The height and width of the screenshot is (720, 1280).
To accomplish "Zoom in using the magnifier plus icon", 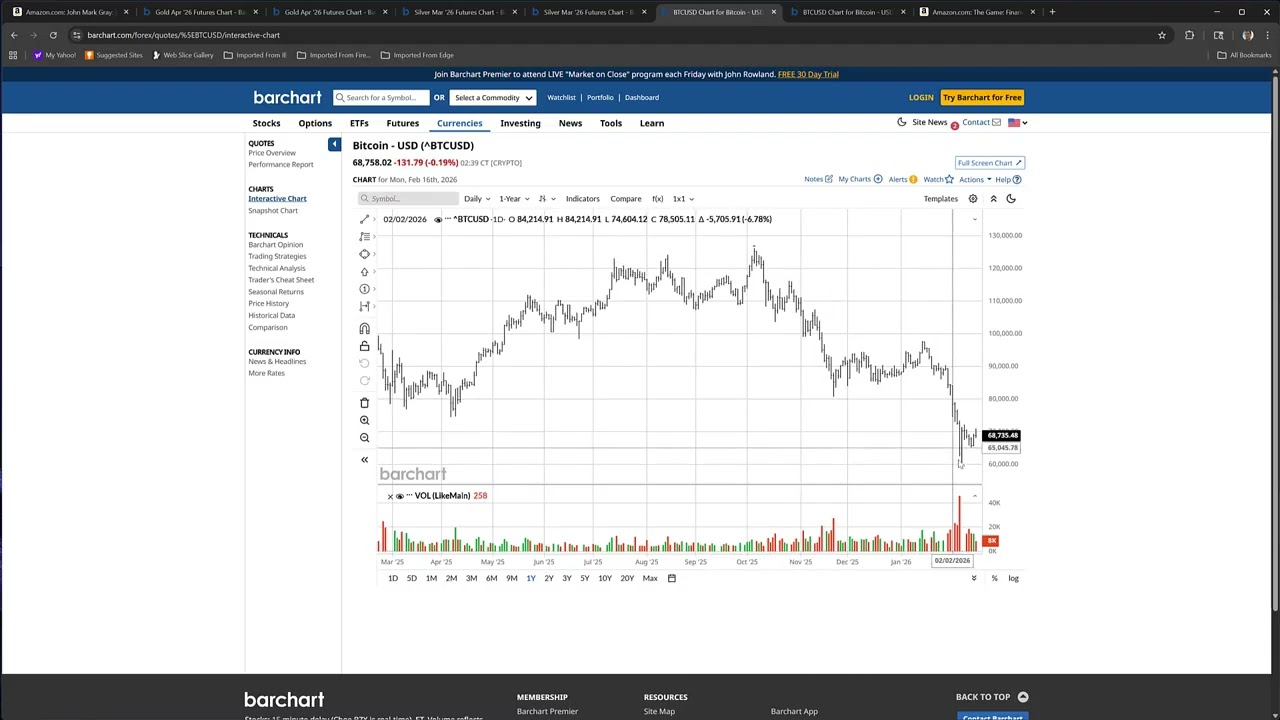I will 364,420.
